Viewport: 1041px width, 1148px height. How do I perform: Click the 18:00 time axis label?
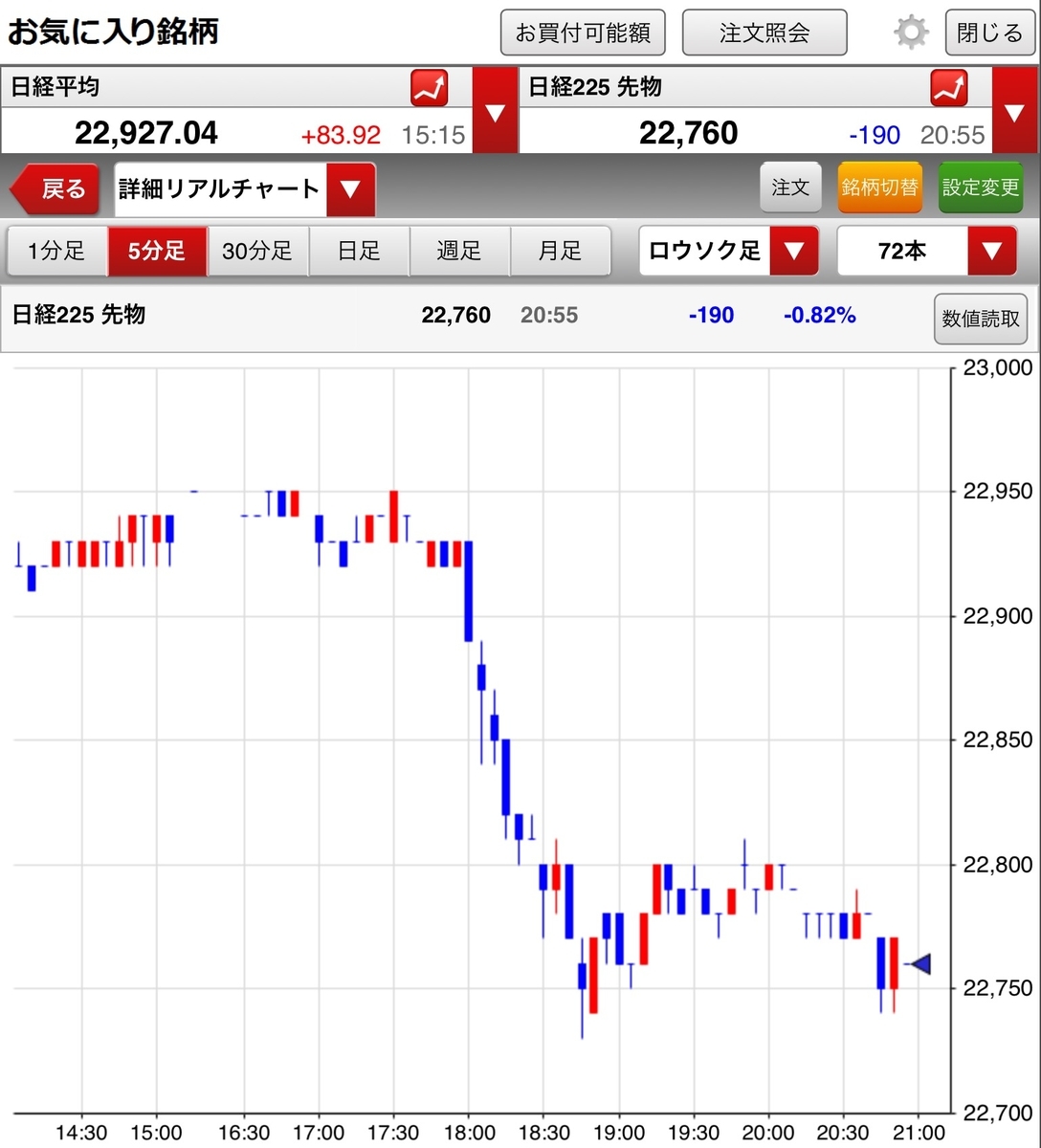click(x=469, y=1133)
